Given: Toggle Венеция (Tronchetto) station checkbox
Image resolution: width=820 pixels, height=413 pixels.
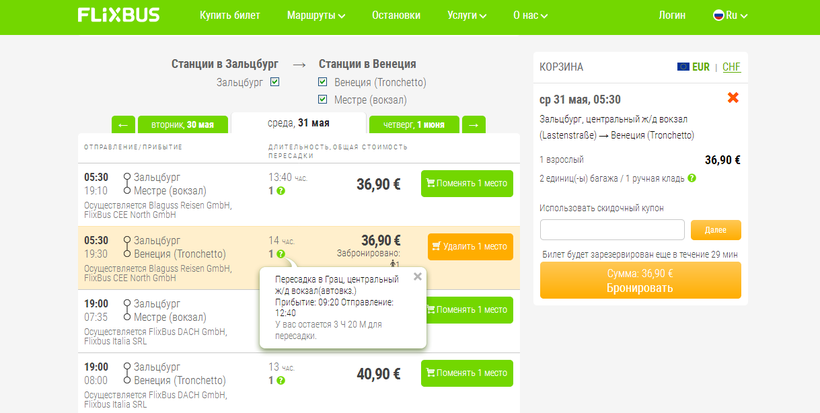Looking at the screenshot, I should point(322,82).
